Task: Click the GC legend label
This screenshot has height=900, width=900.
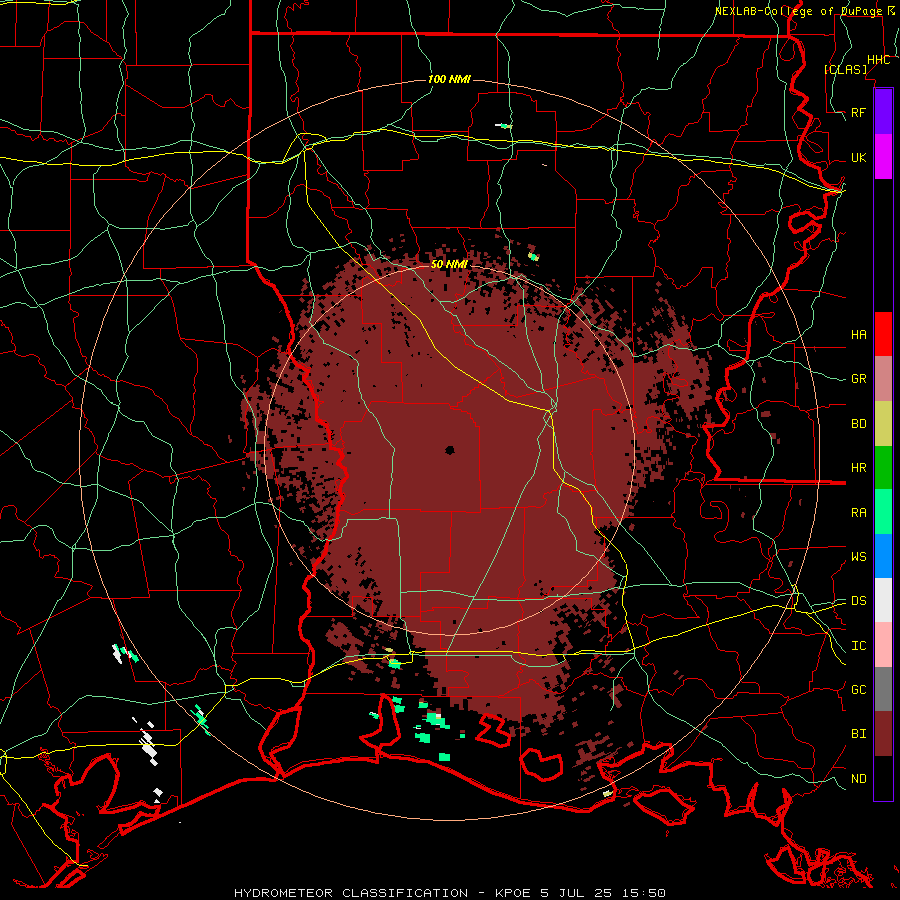Action: [859, 689]
